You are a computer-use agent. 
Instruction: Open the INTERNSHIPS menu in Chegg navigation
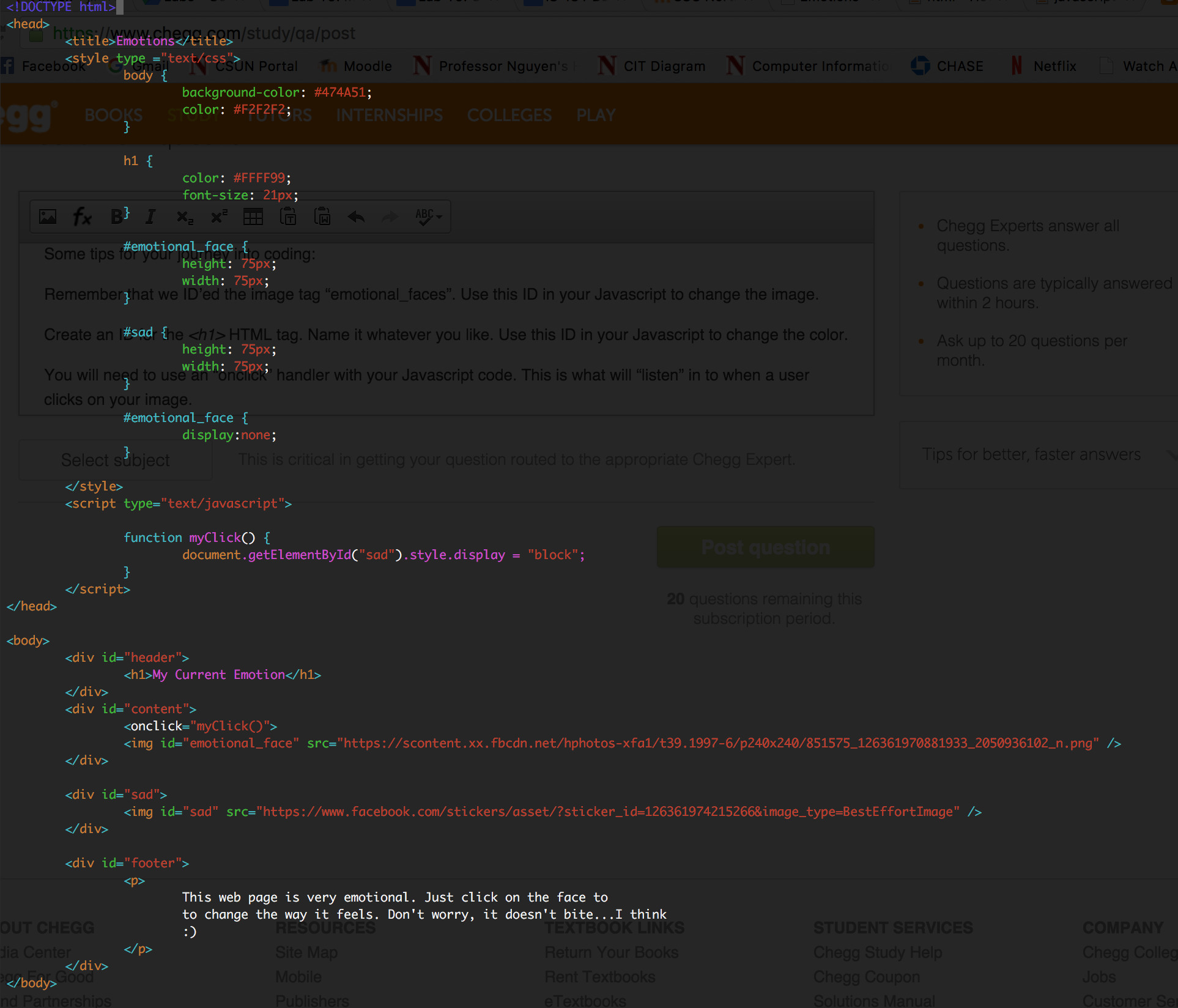(389, 115)
